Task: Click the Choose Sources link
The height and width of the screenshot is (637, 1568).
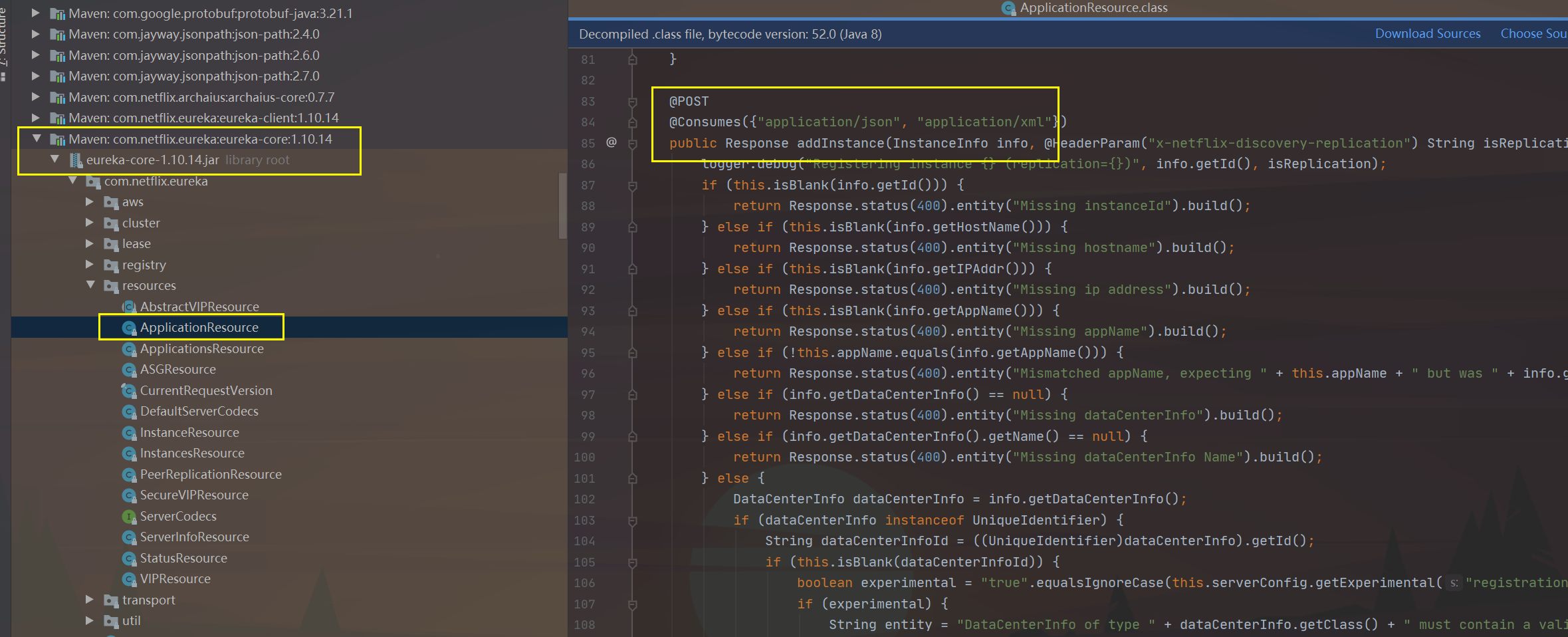Action: [1533, 34]
